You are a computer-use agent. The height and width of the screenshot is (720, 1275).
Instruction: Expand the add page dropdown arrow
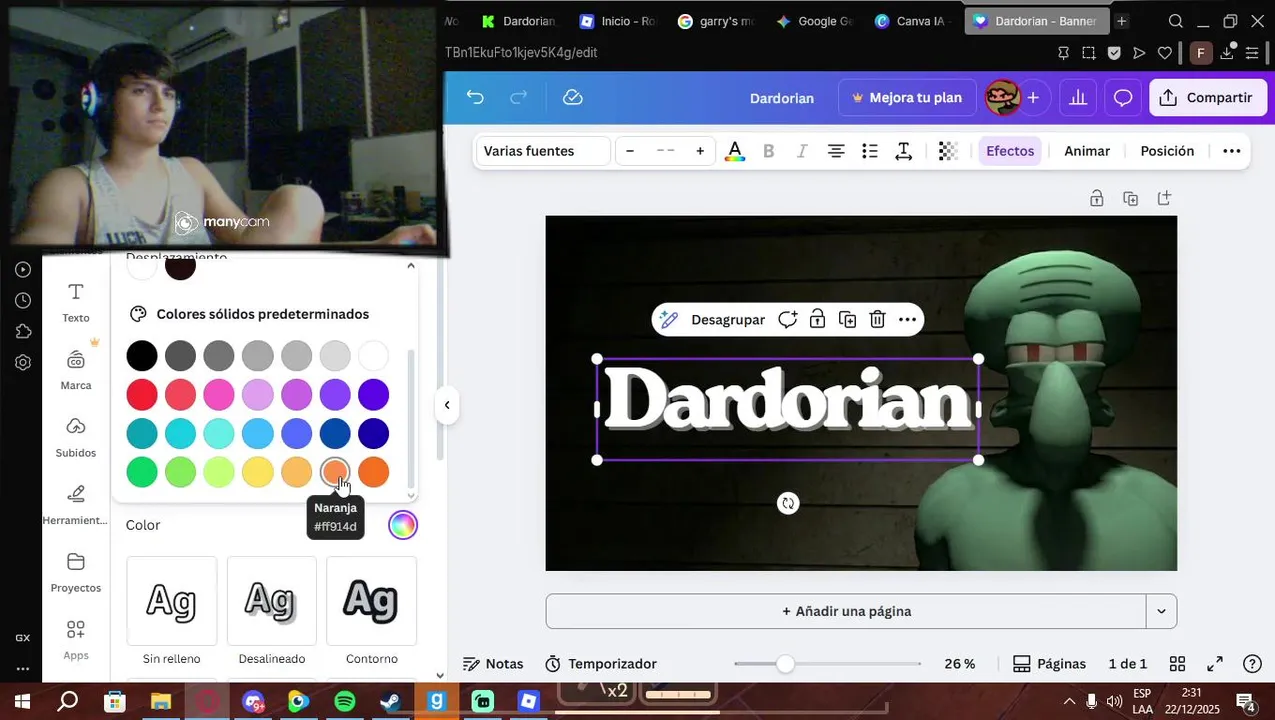[x=1161, y=611]
